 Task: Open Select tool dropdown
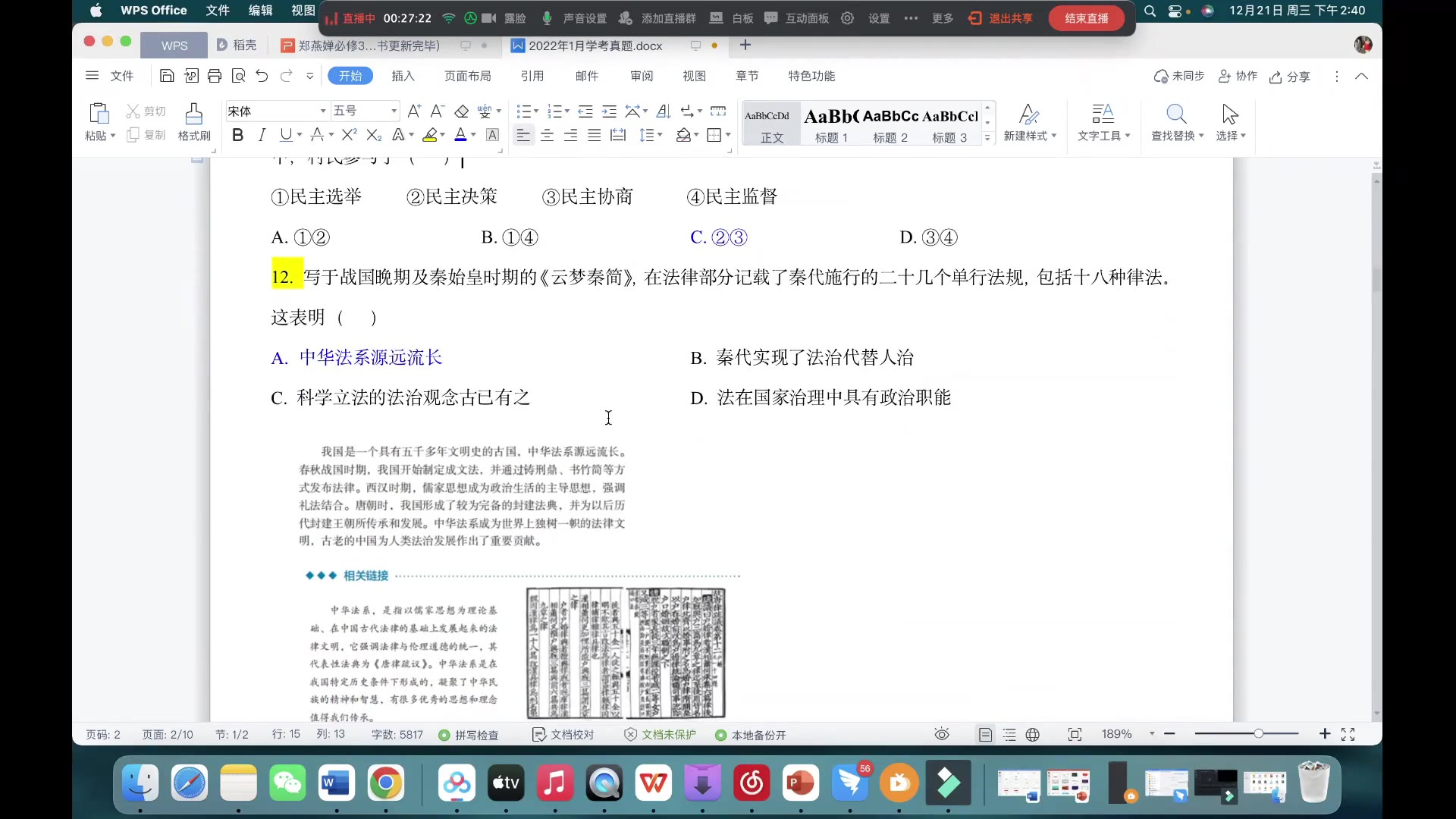coord(1231,122)
